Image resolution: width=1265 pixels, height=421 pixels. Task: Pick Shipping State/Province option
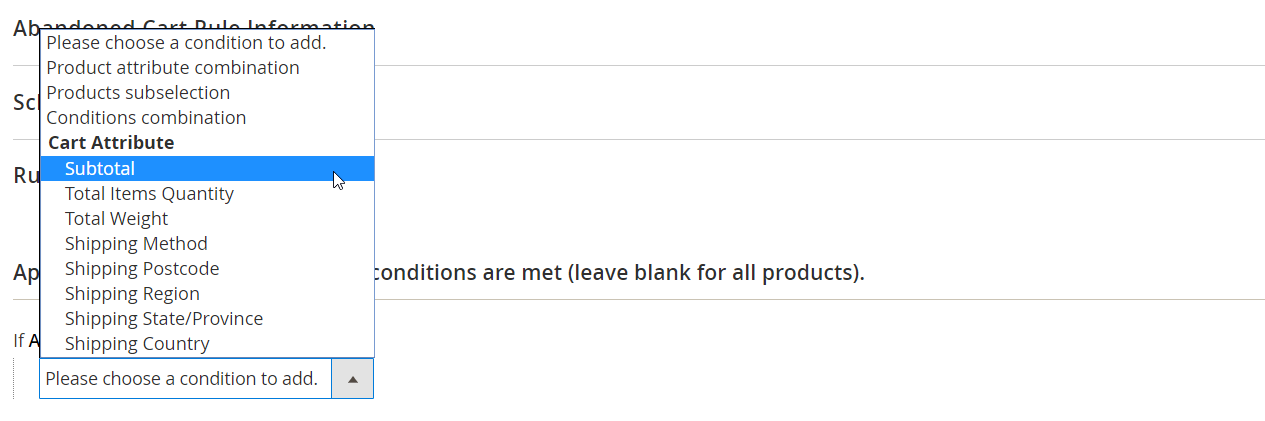164,319
